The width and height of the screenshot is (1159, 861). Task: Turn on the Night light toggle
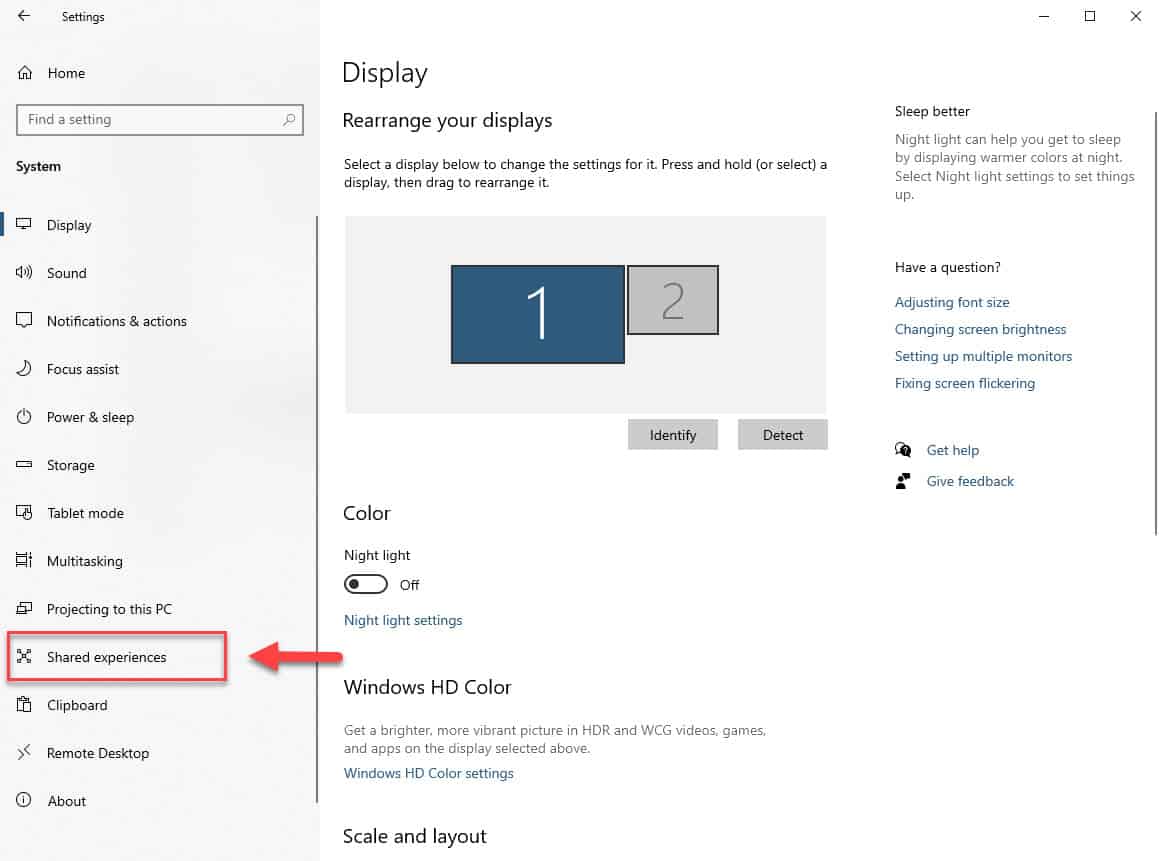tap(365, 584)
